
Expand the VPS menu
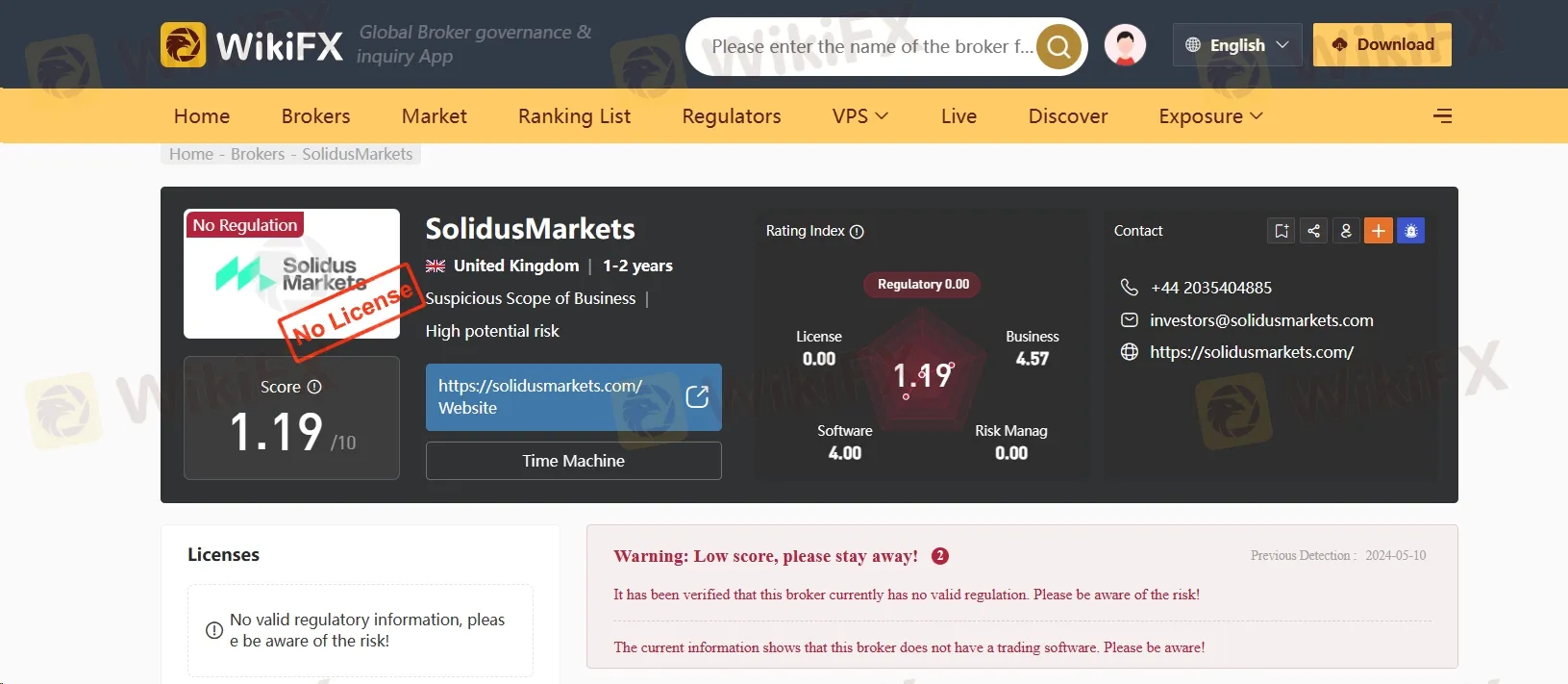tap(860, 116)
